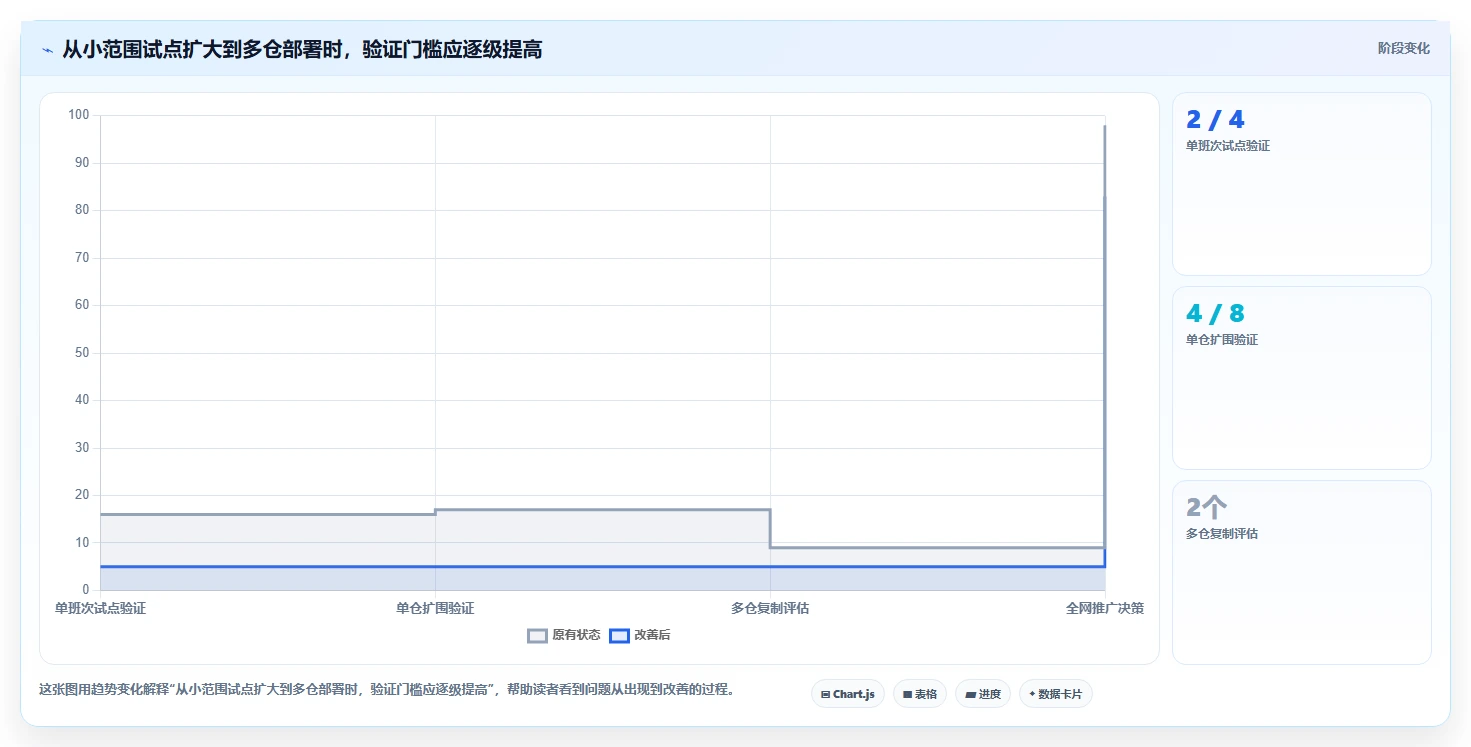This screenshot has height=747, width=1471.
Task: Click the y-axis value 70
Action: pos(82,258)
